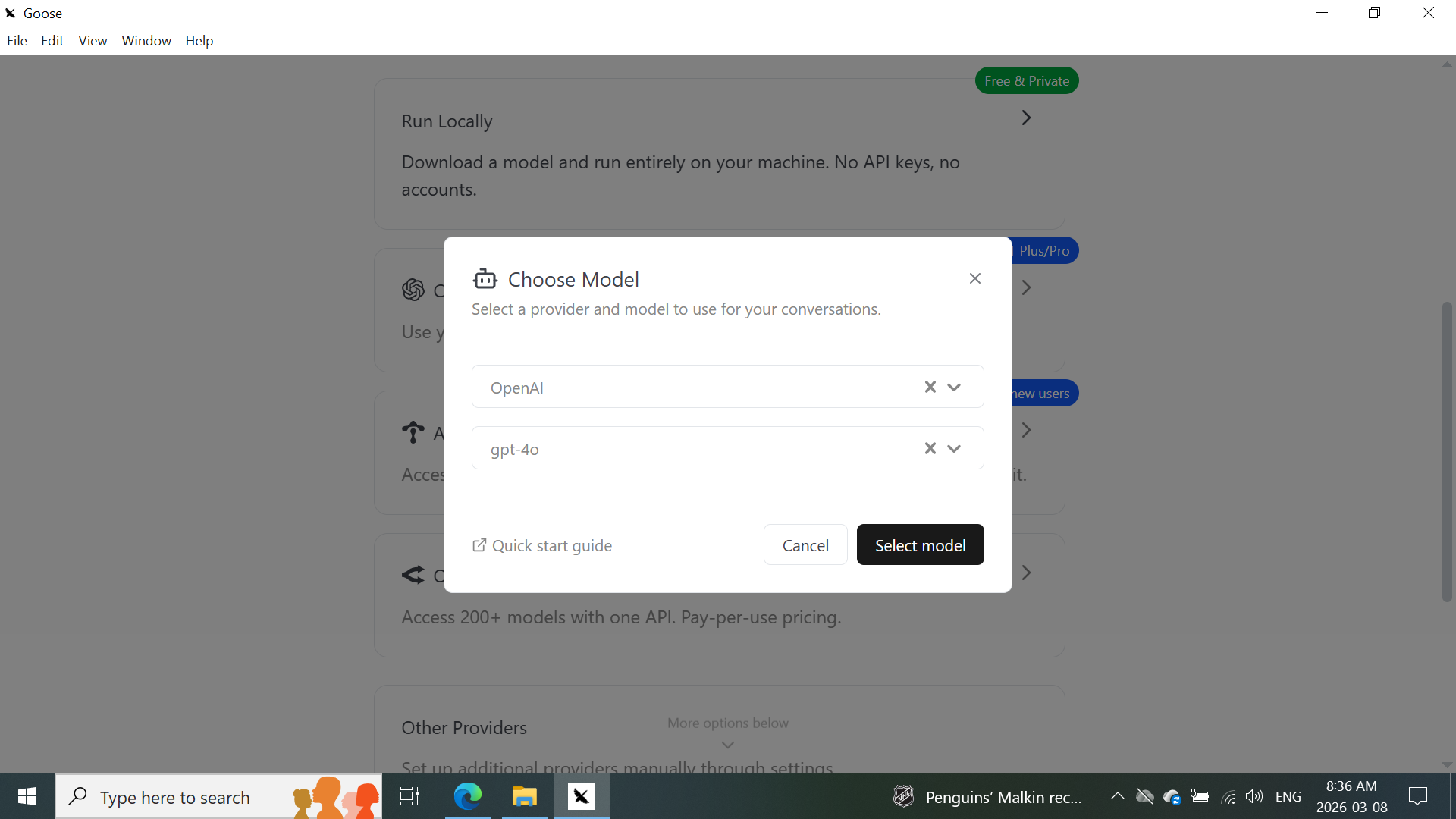Click the robot icon beside Choose Model
This screenshot has width=1456, height=819.
(x=485, y=279)
